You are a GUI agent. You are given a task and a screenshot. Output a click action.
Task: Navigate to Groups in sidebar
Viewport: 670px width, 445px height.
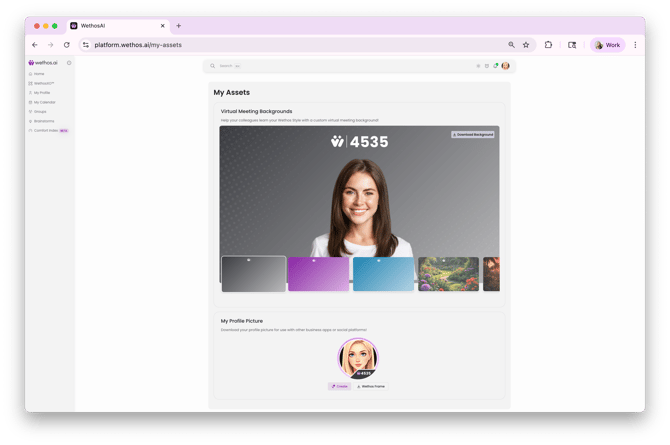[40, 111]
